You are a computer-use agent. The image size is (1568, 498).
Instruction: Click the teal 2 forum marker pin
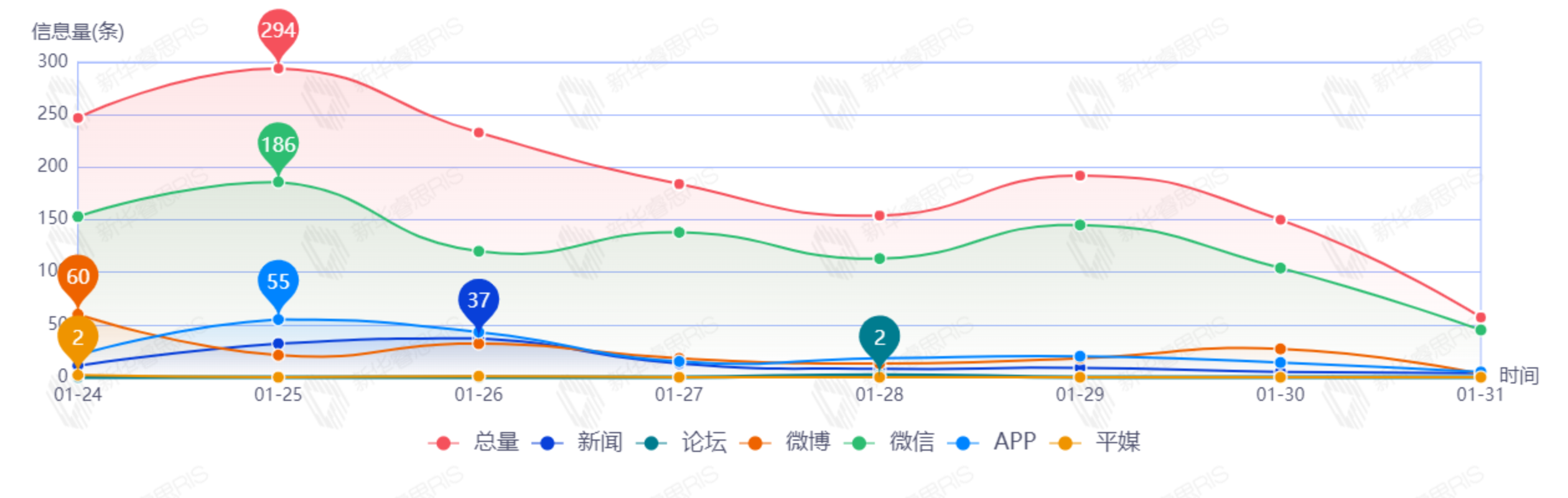point(879,337)
